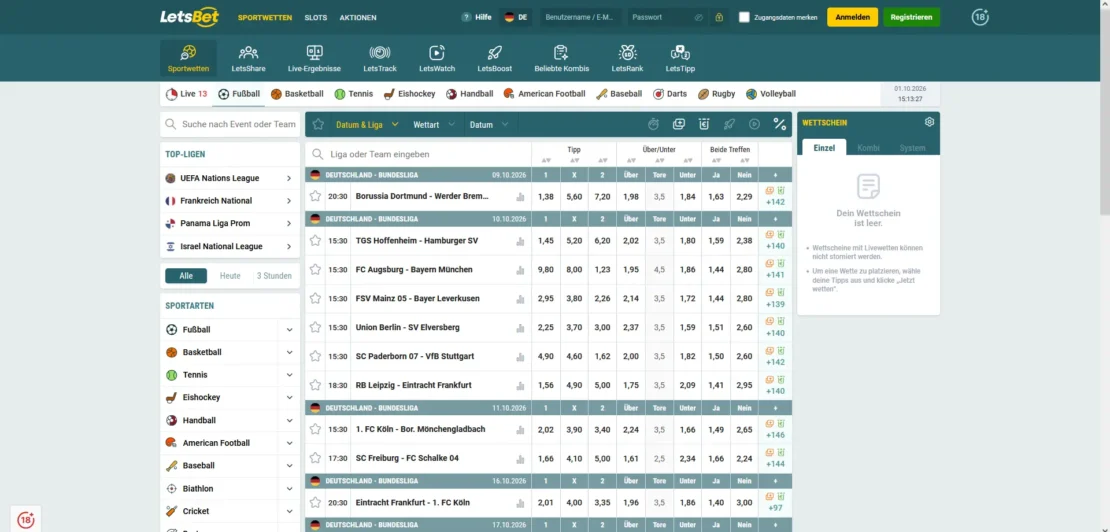Open the Wettart dropdown
Viewport: 1110px width, 532px height.
tap(432, 125)
